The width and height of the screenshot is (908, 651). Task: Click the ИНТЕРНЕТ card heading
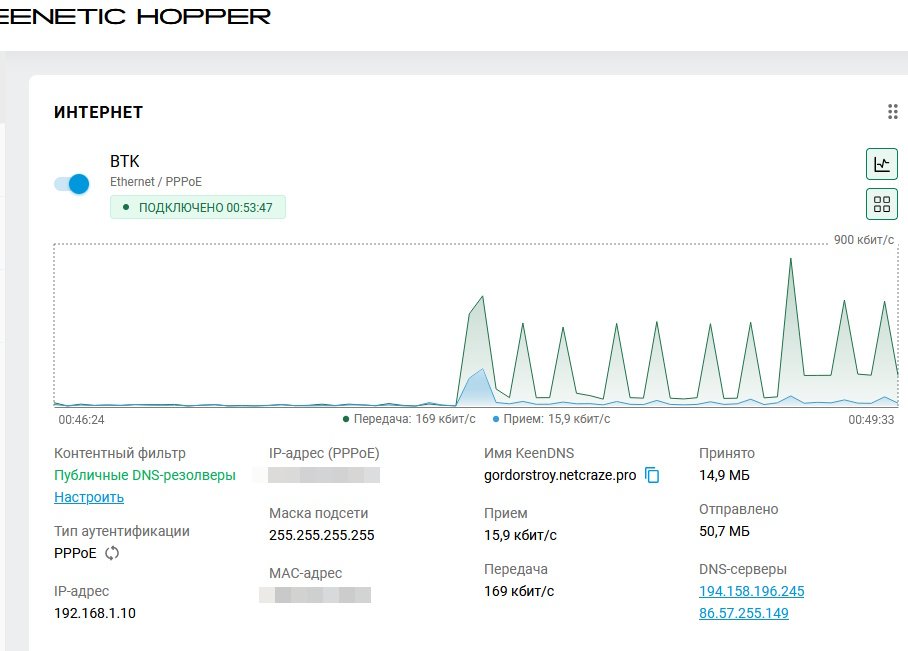click(98, 113)
